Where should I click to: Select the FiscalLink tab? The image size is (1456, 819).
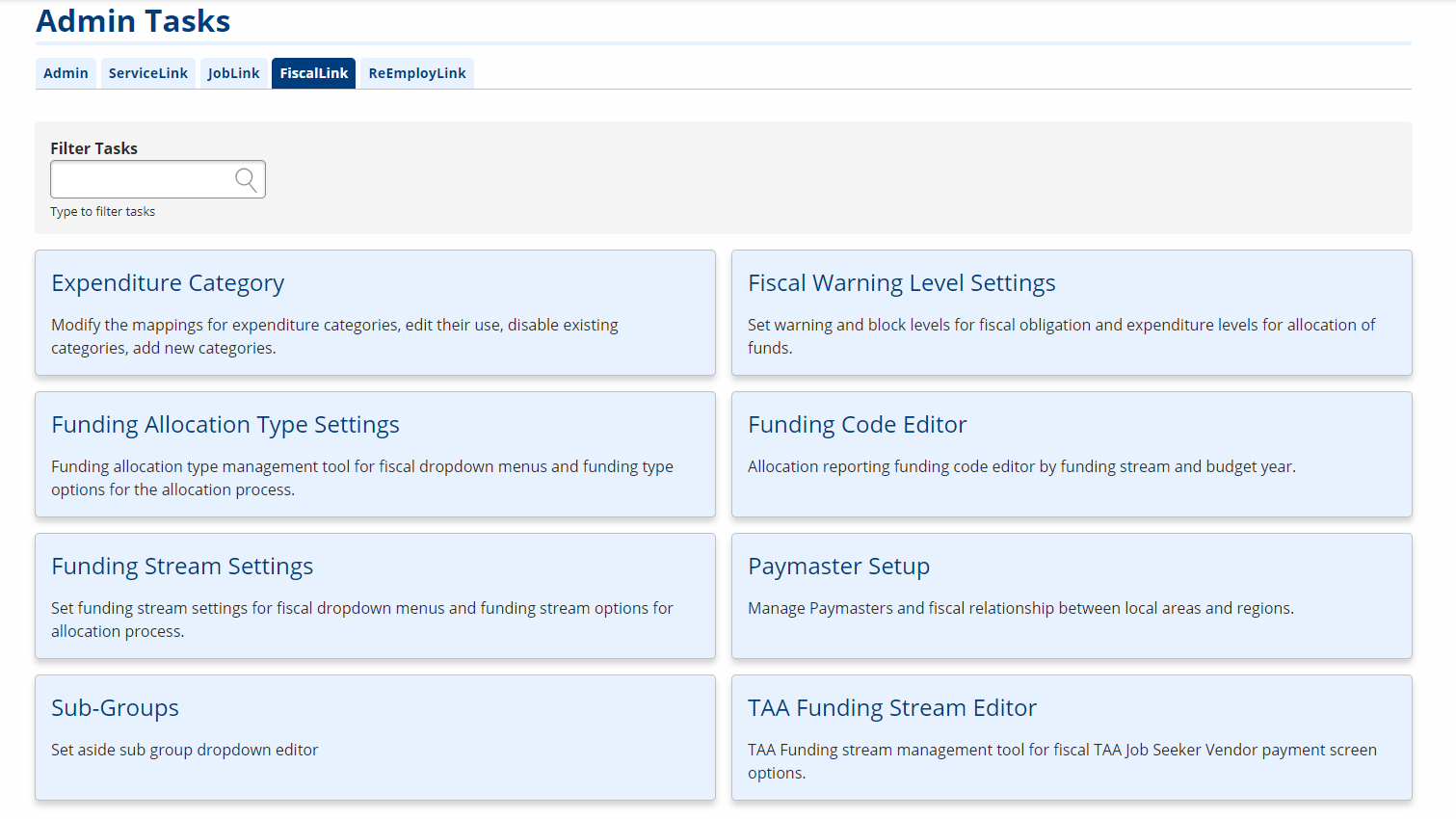point(313,72)
